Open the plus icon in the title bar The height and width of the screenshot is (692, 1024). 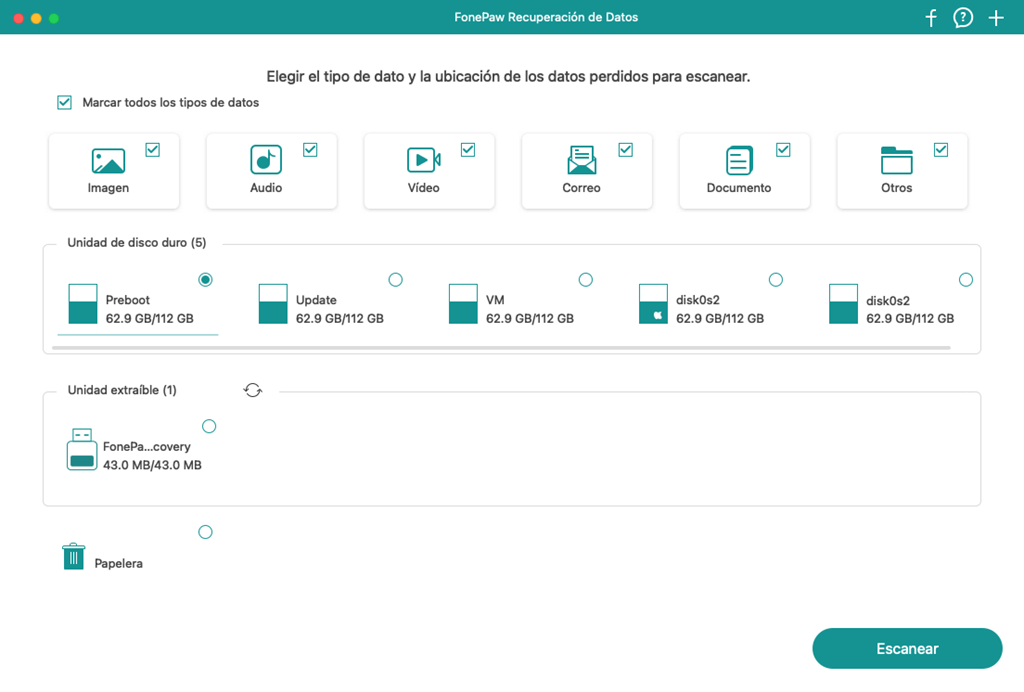click(x=996, y=17)
